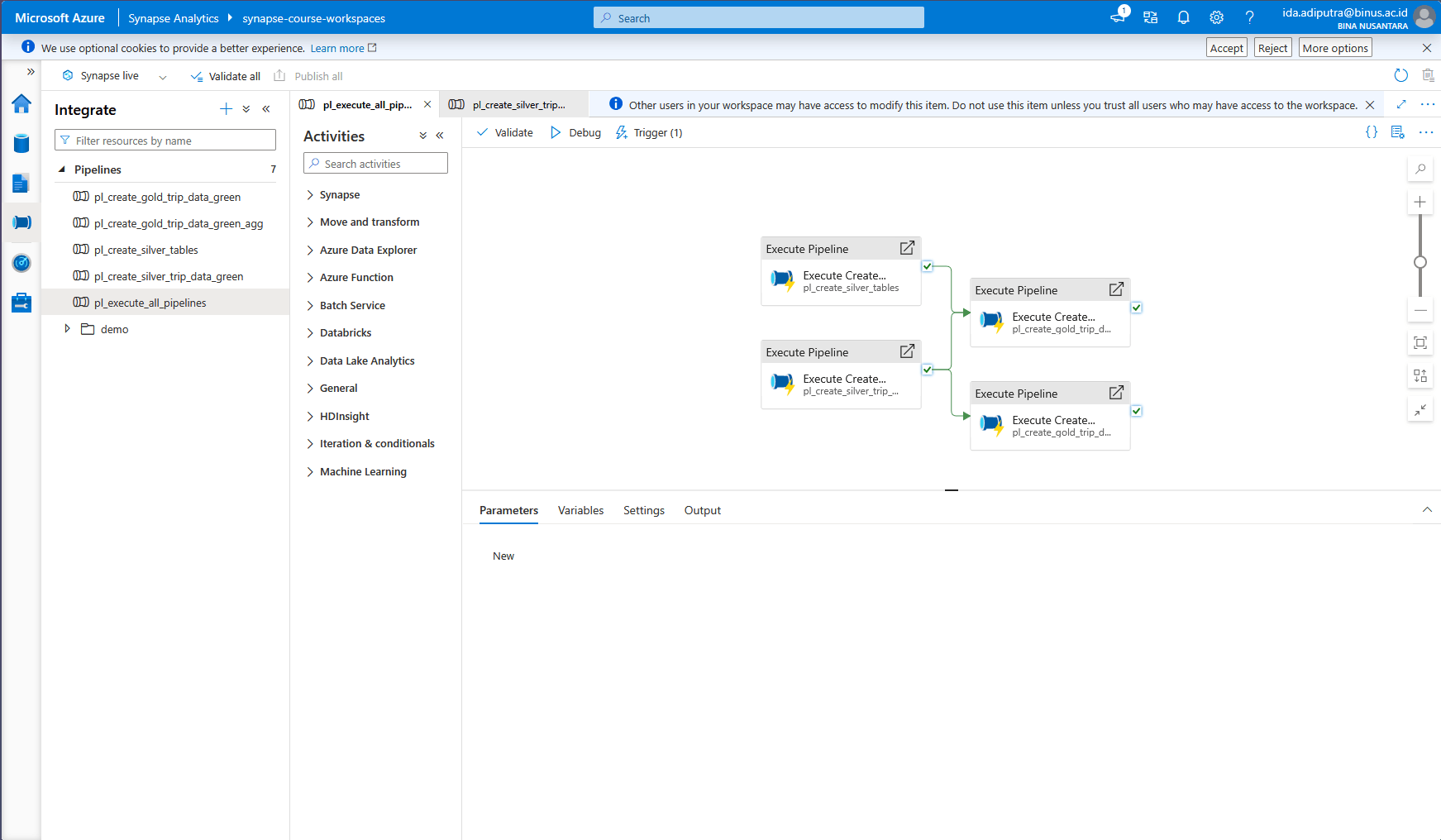Open the Integrate hub icon
Screen dimensions: 1441x840
coord(21,222)
